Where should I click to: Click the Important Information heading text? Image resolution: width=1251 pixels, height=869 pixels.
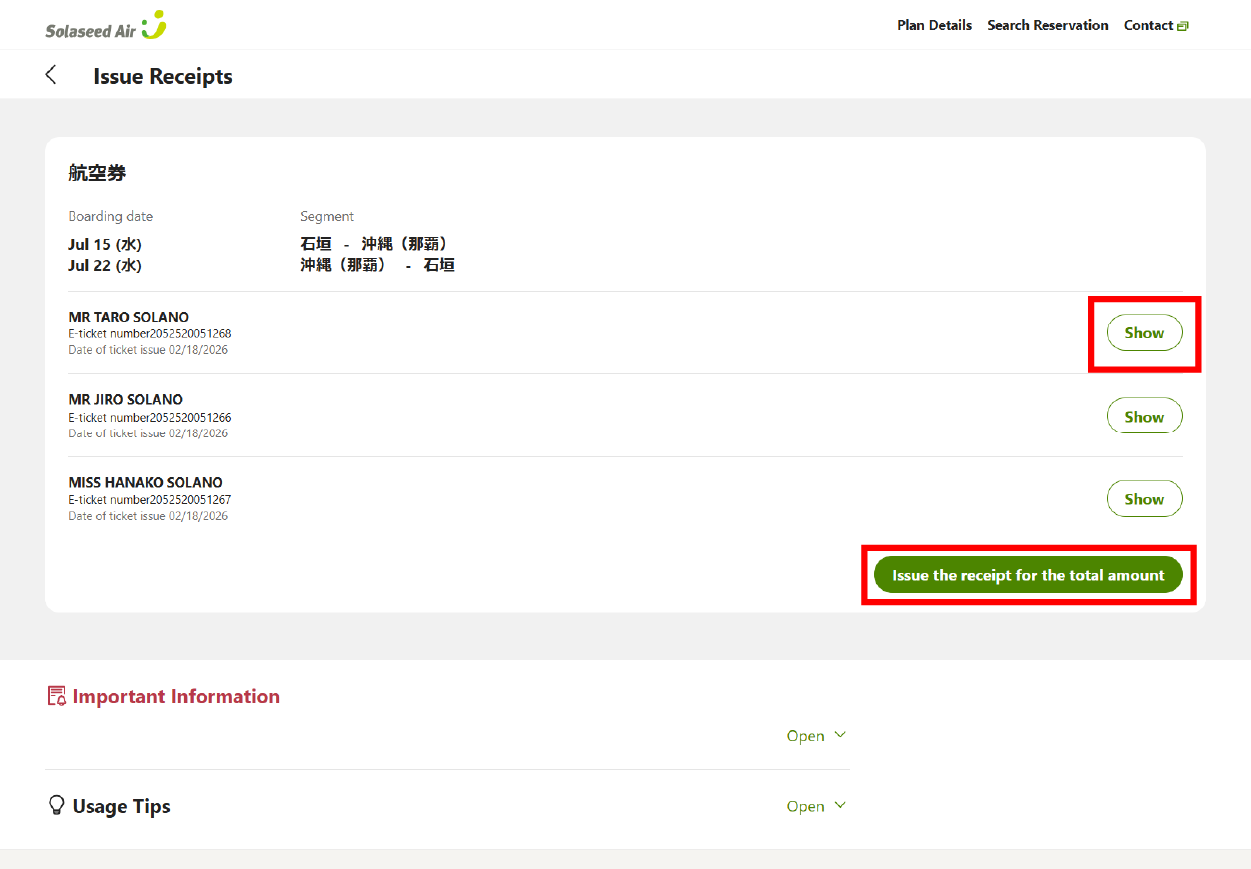(176, 697)
